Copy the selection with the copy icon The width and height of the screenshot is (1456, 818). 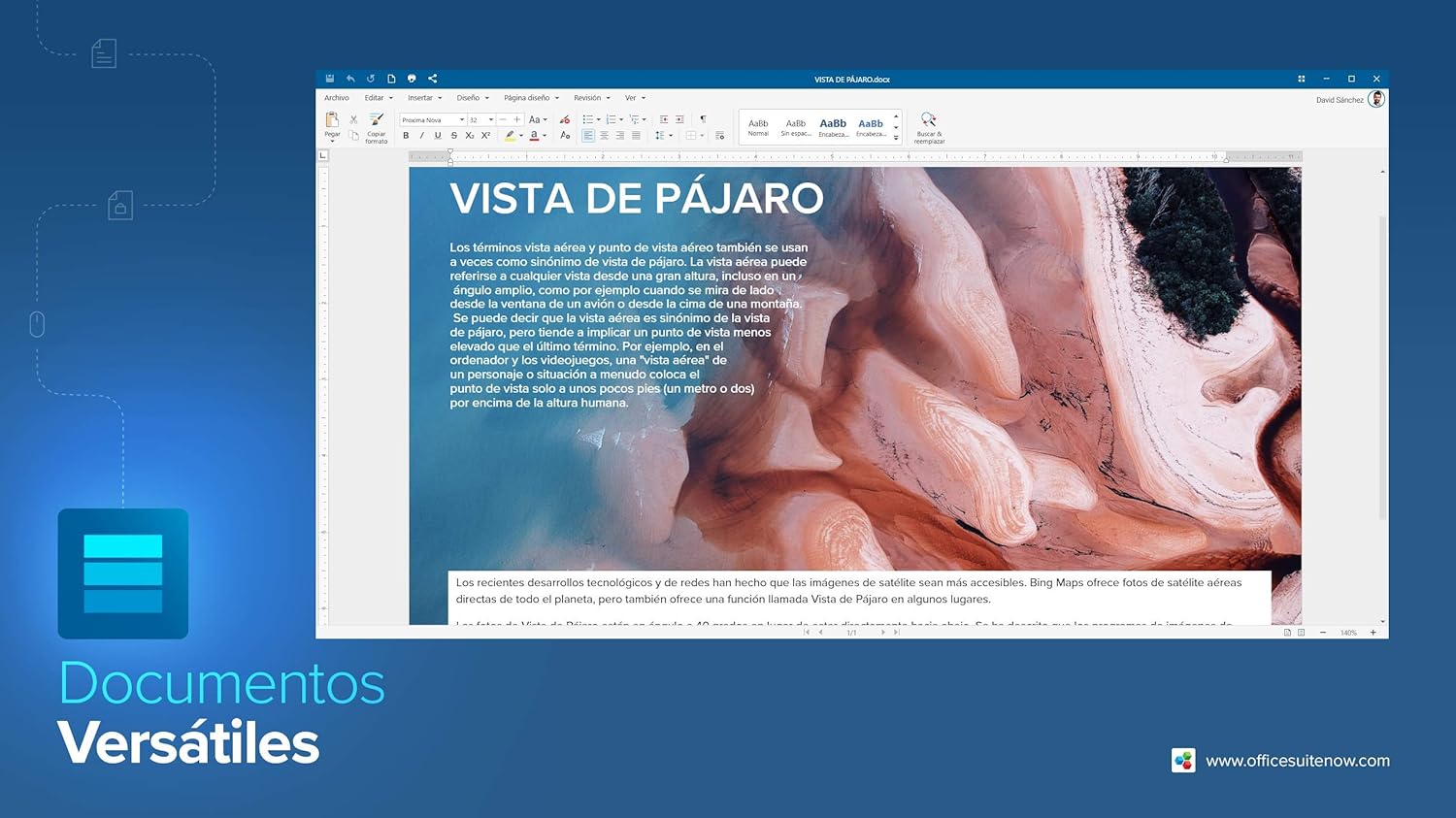click(353, 135)
